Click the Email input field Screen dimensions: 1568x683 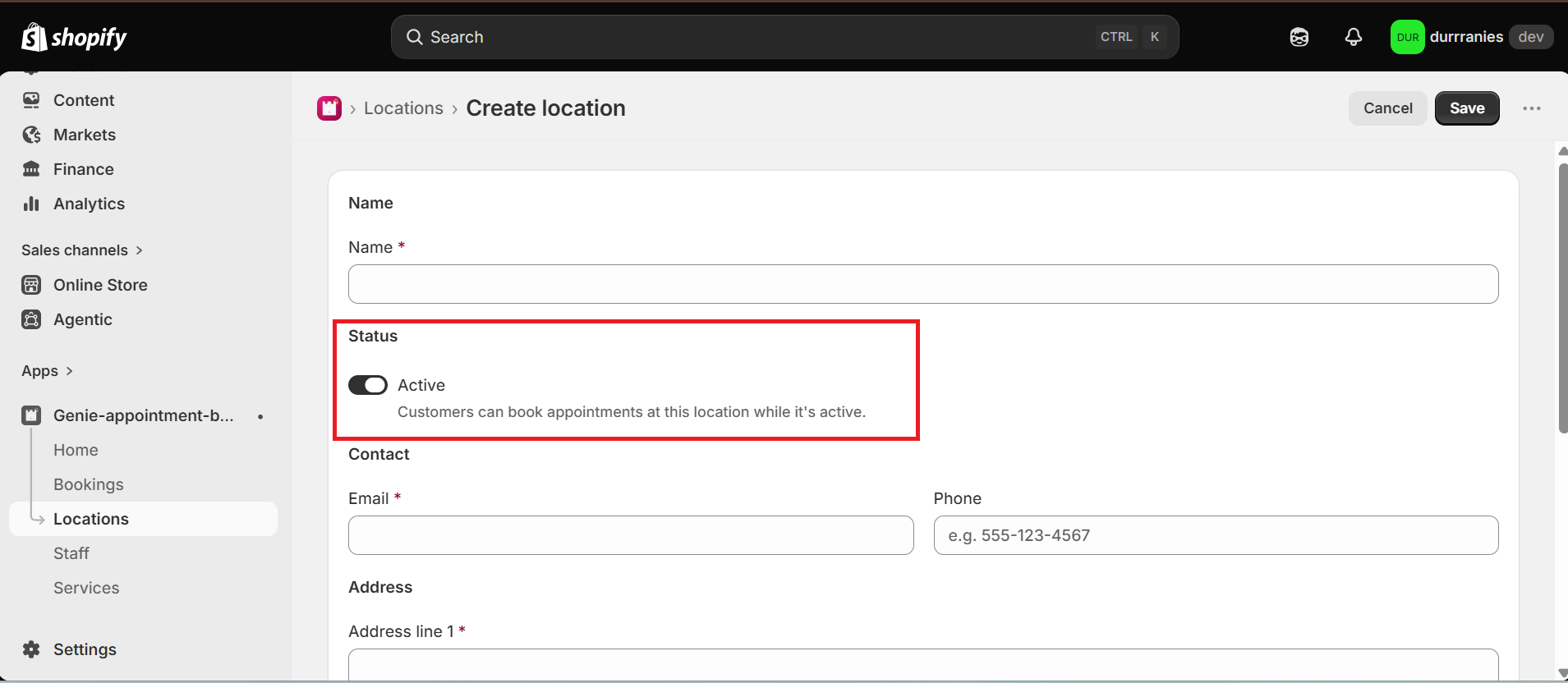click(631, 535)
